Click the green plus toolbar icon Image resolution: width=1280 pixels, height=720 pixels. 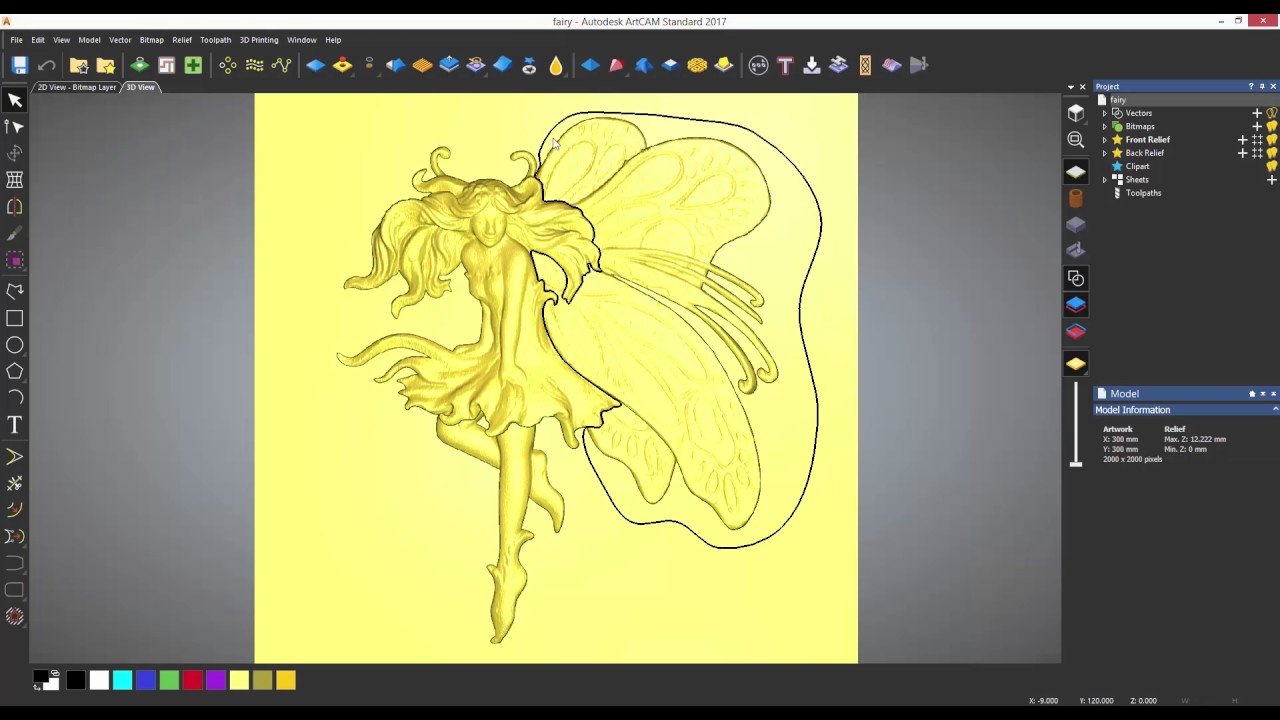coord(193,65)
